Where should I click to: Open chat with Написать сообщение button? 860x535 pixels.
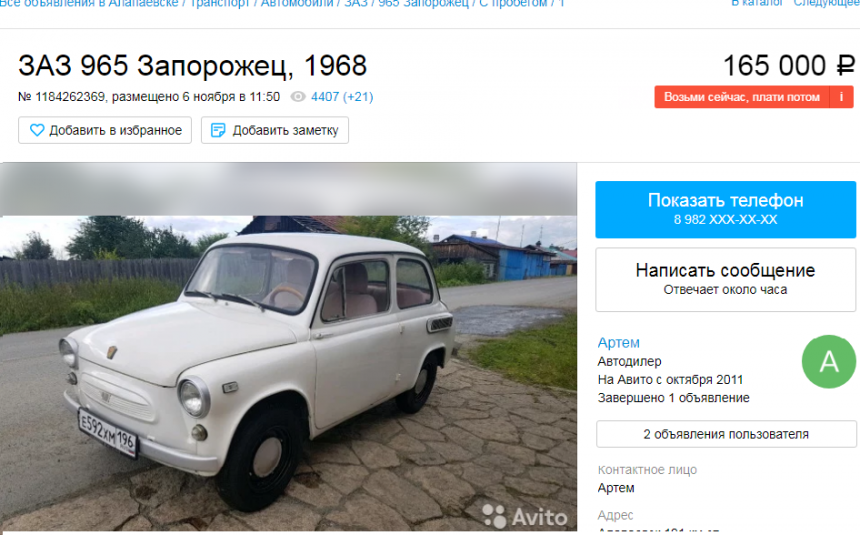pyautogui.click(x=726, y=279)
